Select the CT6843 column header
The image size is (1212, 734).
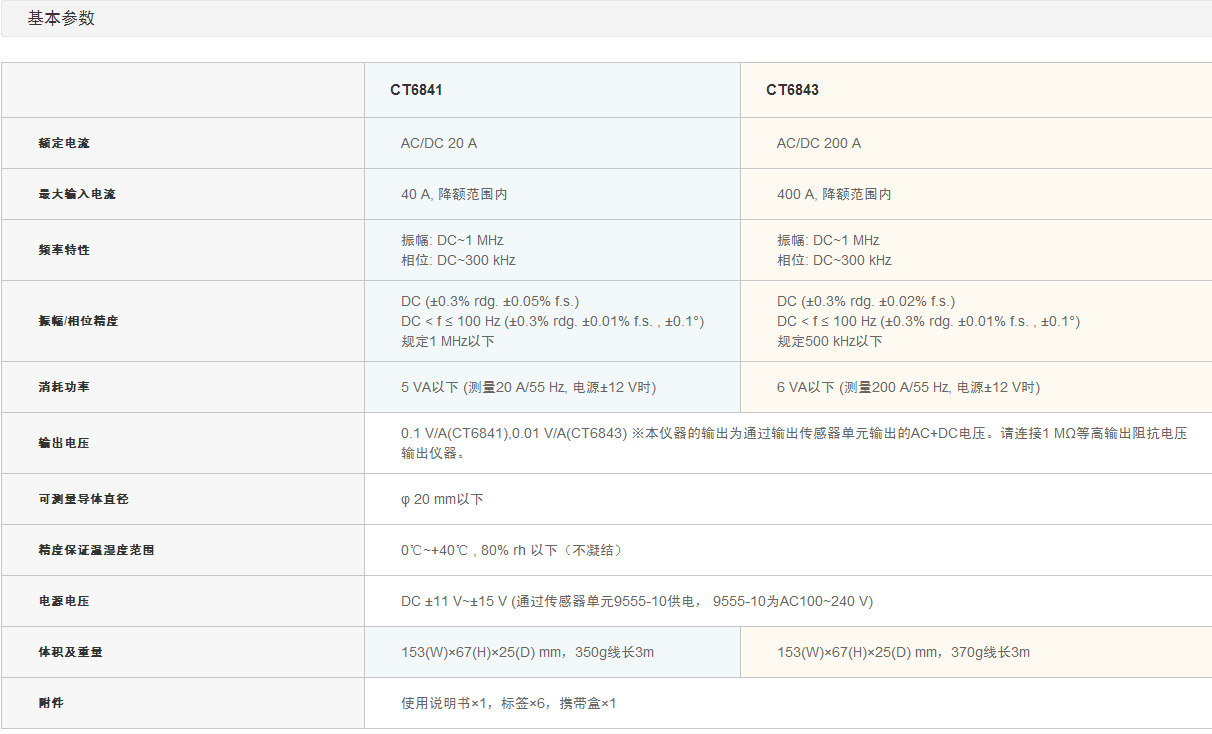(x=792, y=90)
